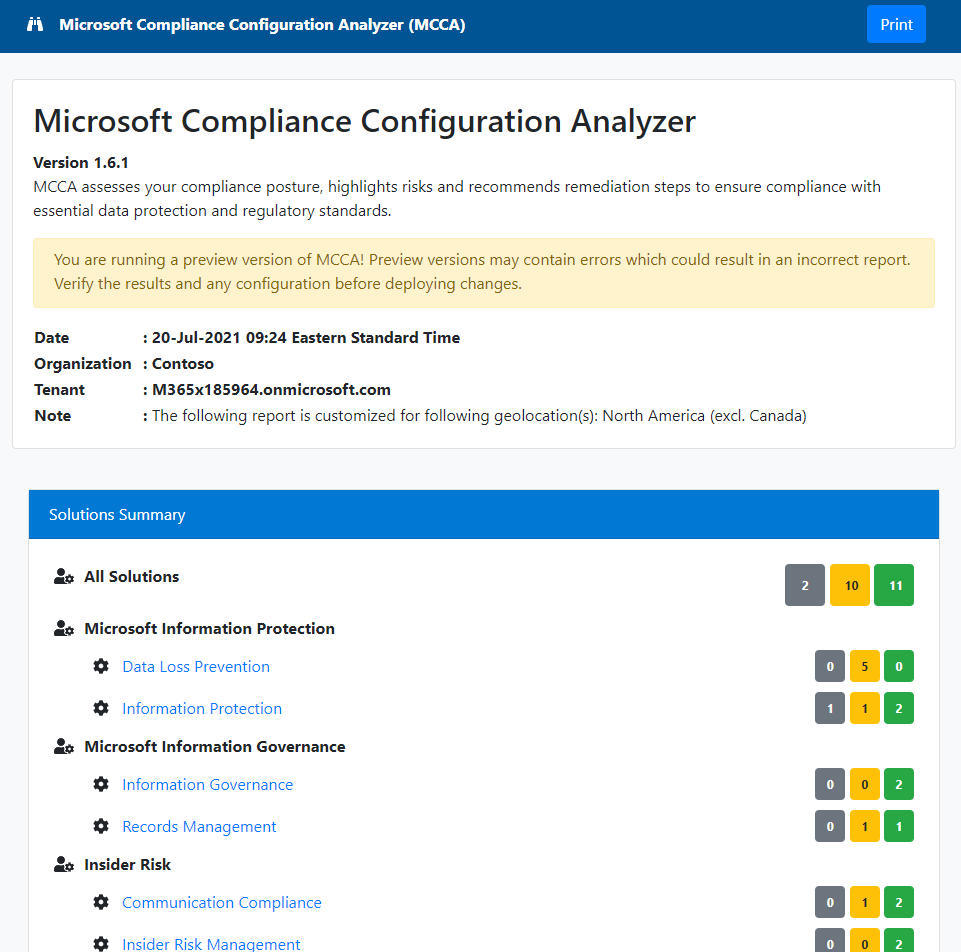This screenshot has width=961, height=952.
Task: Click the Solutions Summary header
Action: point(484,514)
